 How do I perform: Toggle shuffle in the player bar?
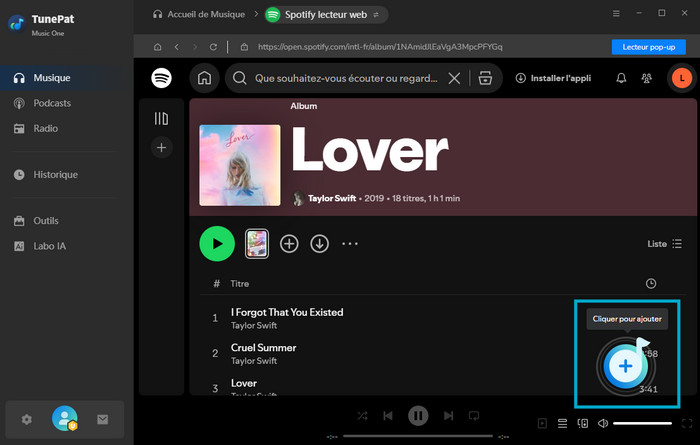[x=362, y=416]
